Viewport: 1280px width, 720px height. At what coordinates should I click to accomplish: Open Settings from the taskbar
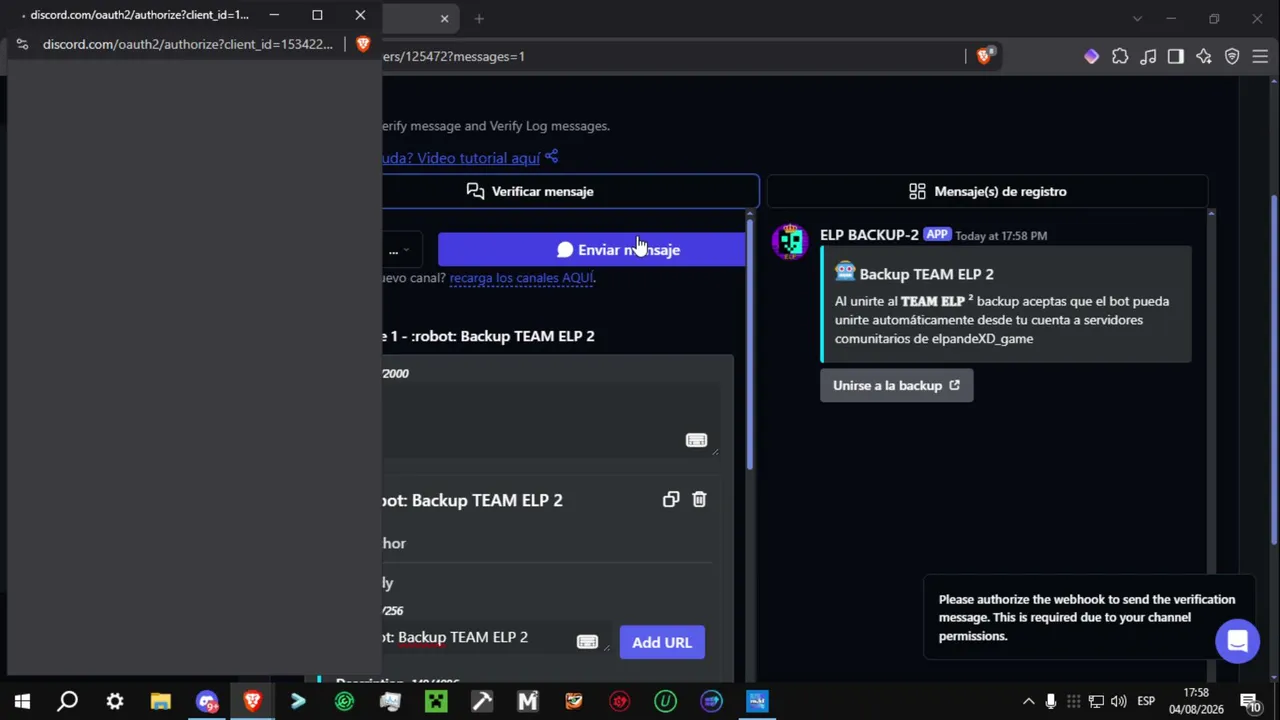click(x=114, y=701)
